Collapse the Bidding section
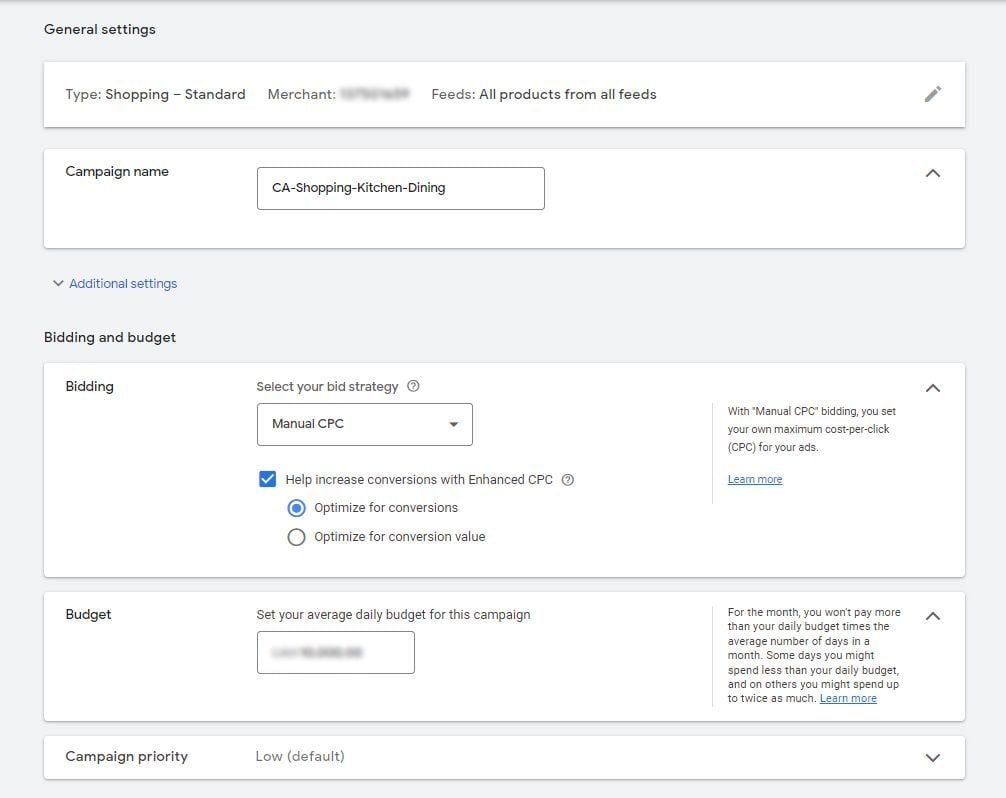The width and height of the screenshot is (1006, 798). click(933, 388)
